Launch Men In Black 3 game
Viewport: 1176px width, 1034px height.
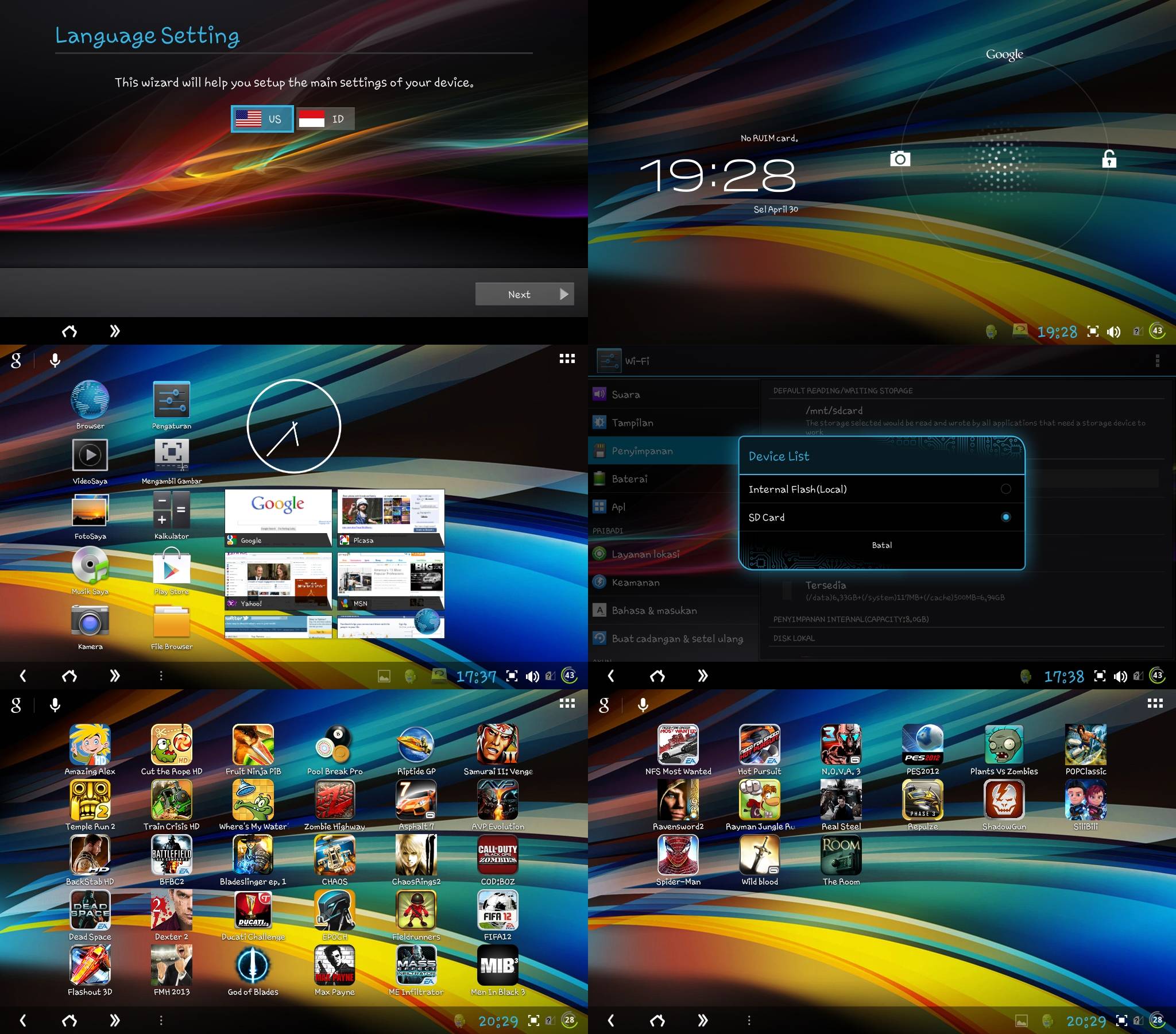click(498, 971)
